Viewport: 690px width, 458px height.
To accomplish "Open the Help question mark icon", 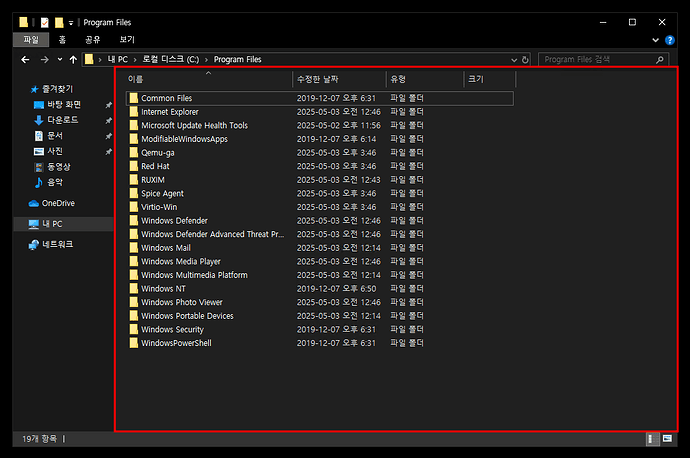I will pos(670,40).
